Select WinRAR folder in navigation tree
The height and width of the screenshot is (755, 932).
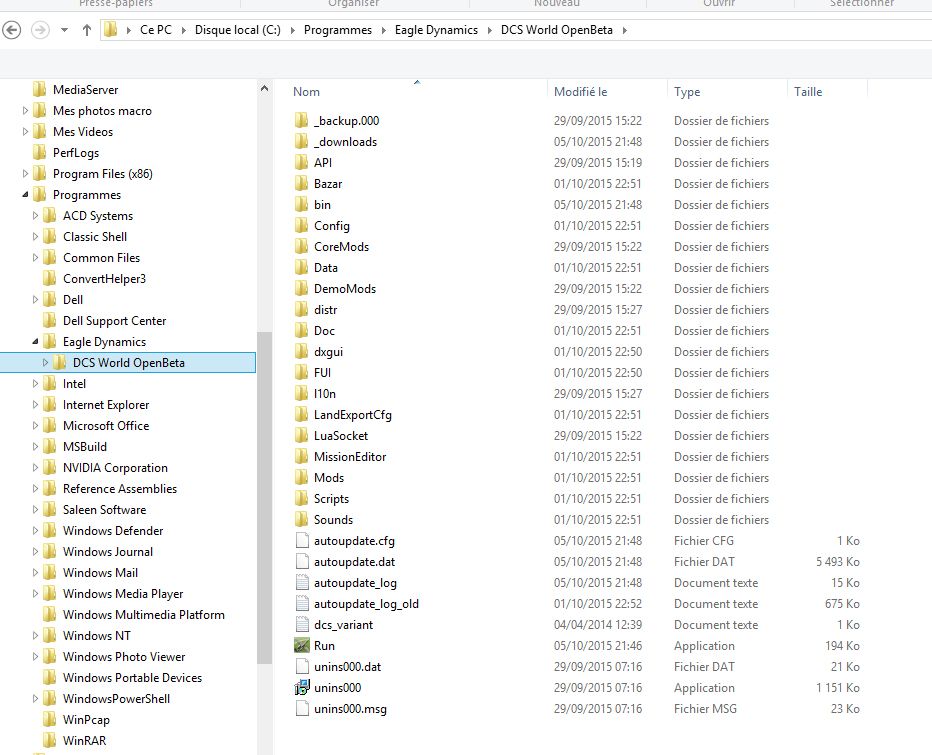tap(85, 741)
